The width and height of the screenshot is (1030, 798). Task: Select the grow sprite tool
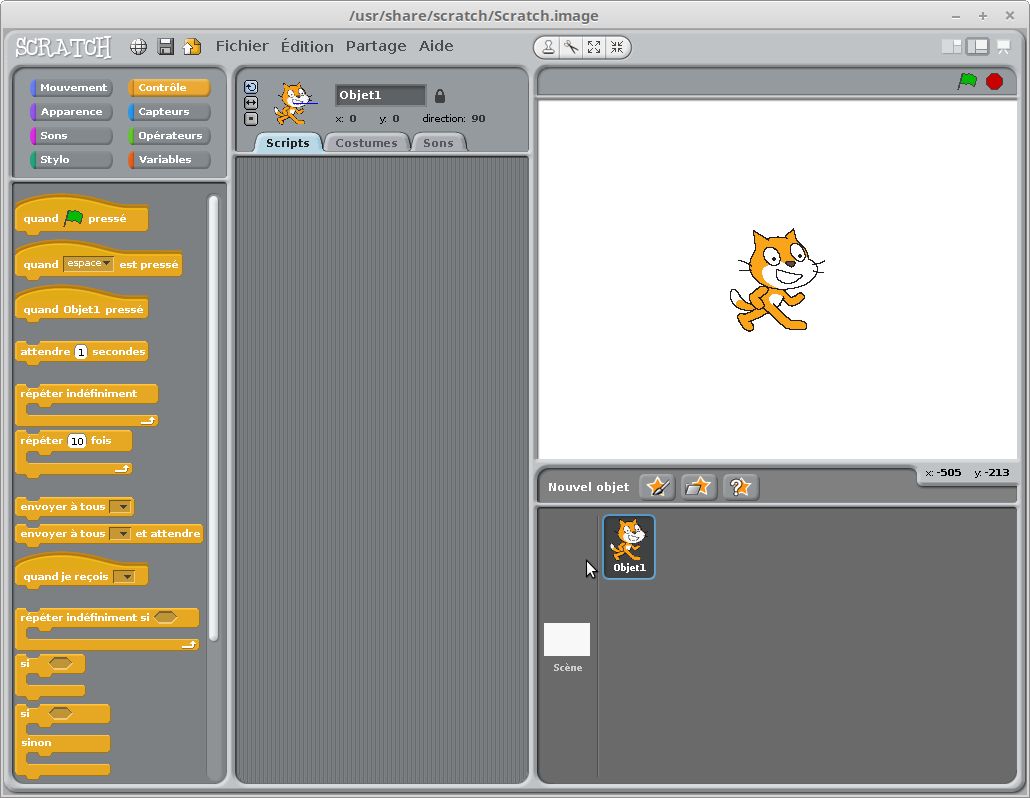click(x=594, y=47)
